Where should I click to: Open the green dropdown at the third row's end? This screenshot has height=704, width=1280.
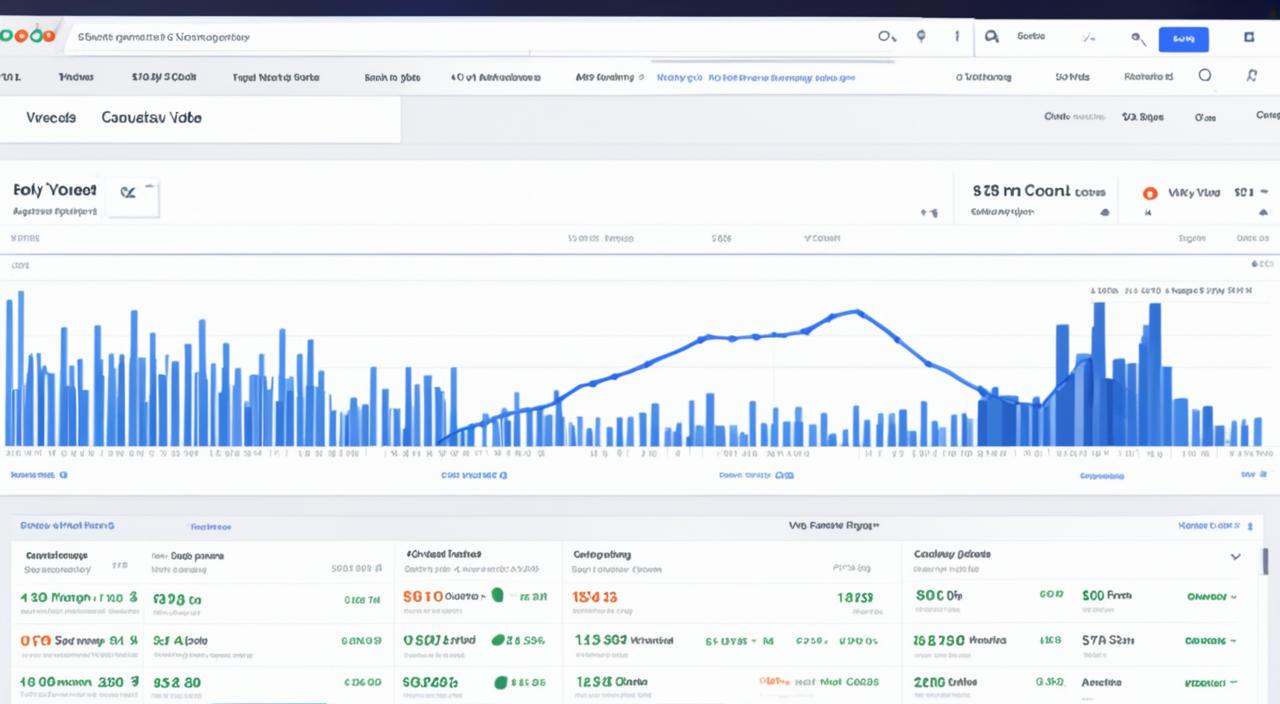point(1209,682)
